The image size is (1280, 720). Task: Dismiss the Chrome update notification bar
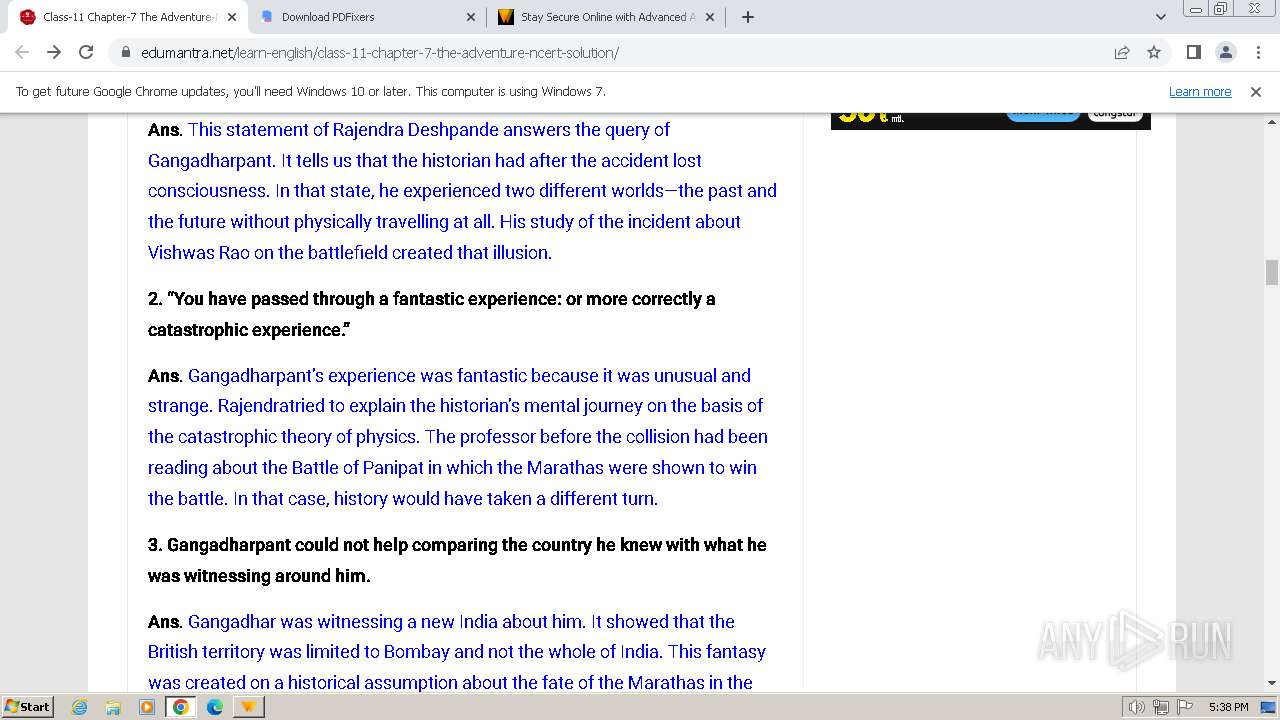tap(1256, 91)
